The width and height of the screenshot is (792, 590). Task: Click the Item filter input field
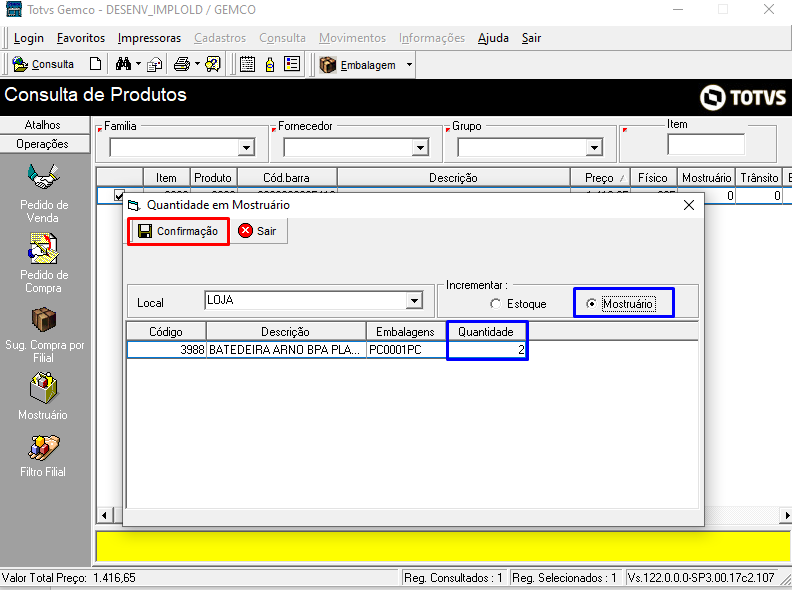pos(706,145)
